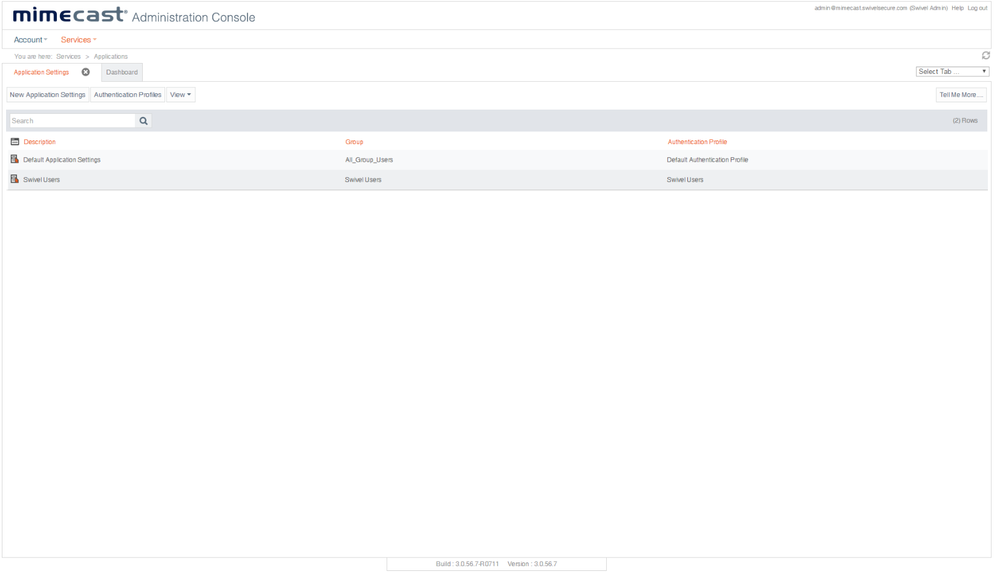This screenshot has height=577, width=1000.
Task: Click the settings icon beside Swivel Users
Action: pos(12,179)
